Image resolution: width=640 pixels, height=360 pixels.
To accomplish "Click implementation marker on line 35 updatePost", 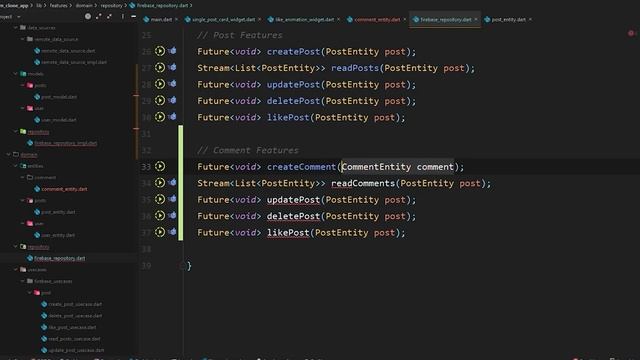I will [173, 199].
